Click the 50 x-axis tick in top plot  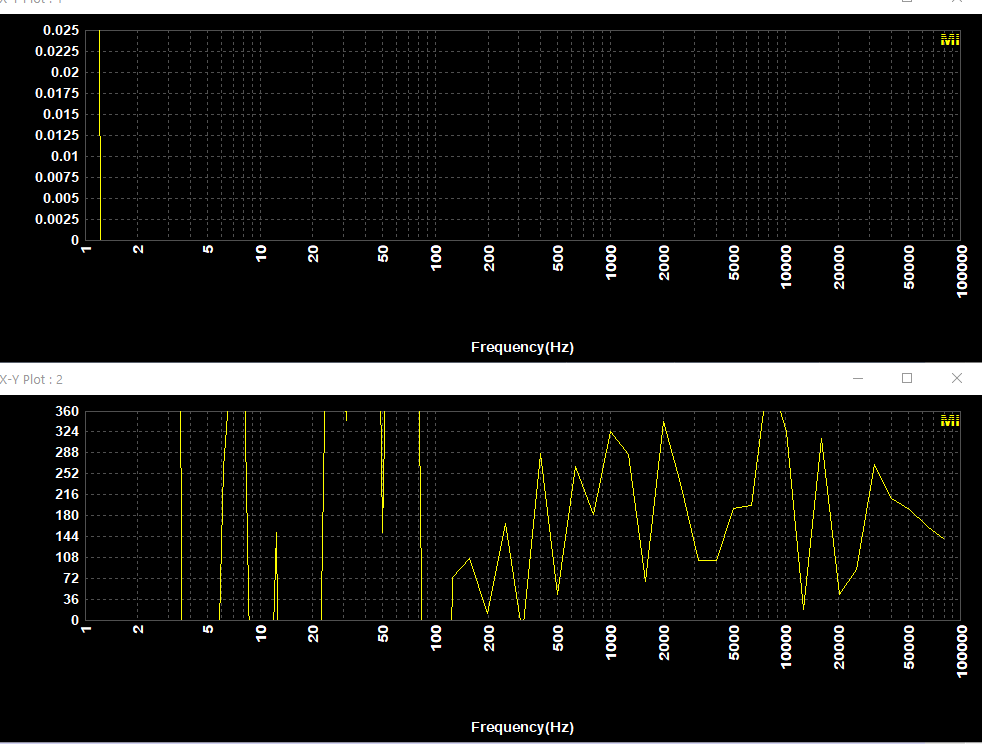click(x=383, y=254)
